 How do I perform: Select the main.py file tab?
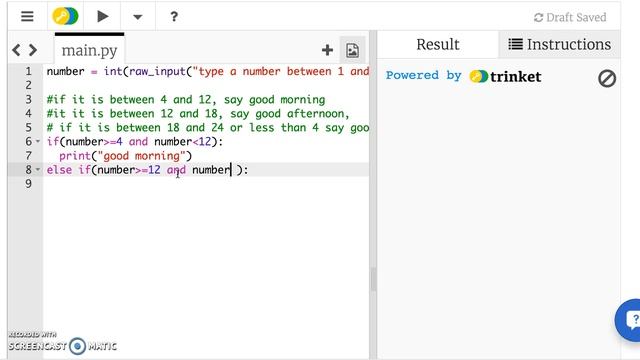[89, 50]
